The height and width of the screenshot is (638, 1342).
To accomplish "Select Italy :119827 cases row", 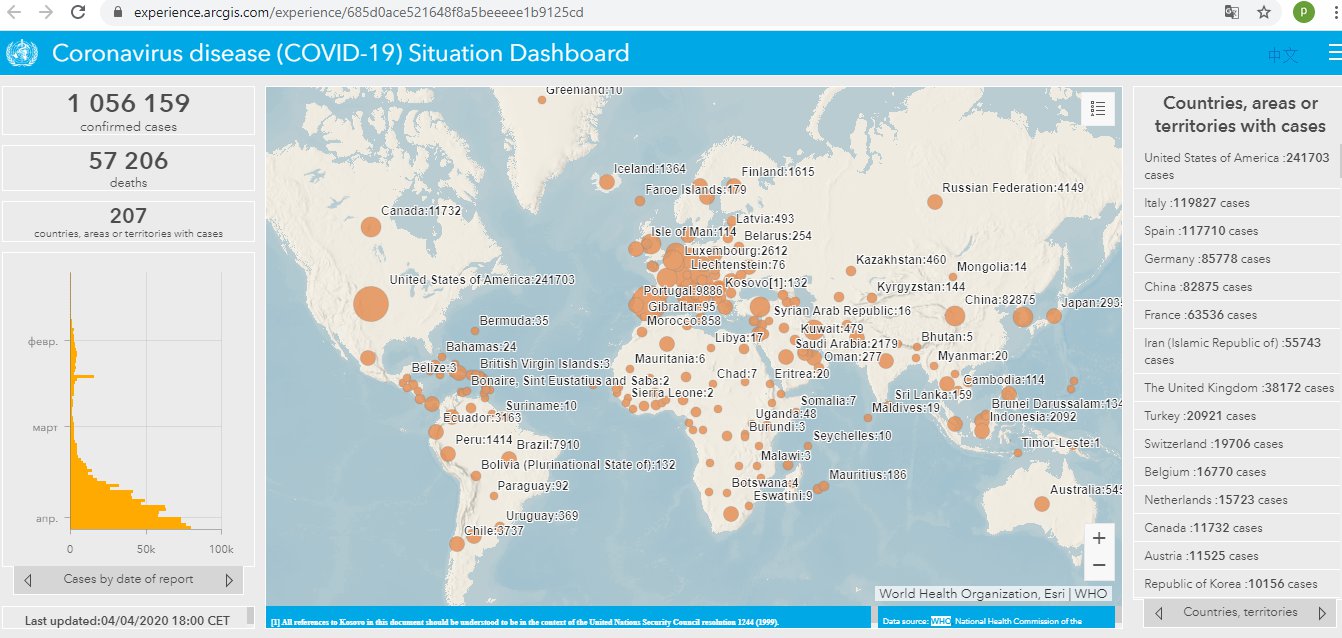I will pos(1238,203).
